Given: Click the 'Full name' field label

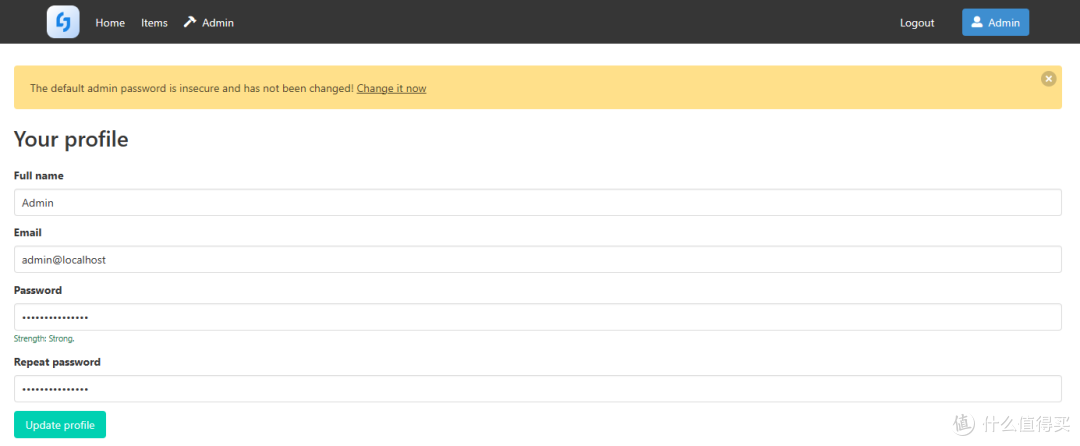Looking at the screenshot, I should point(39,176).
